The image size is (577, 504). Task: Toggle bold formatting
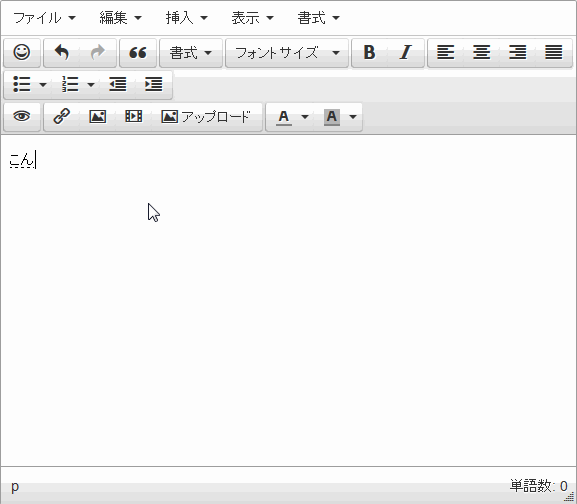(x=369, y=53)
